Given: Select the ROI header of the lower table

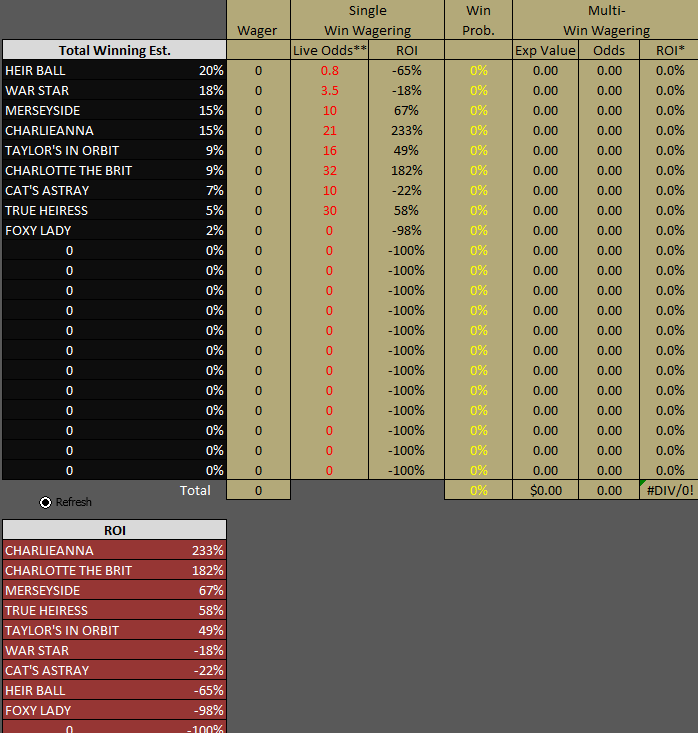Looking at the screenshot, I should pos(114,530).
